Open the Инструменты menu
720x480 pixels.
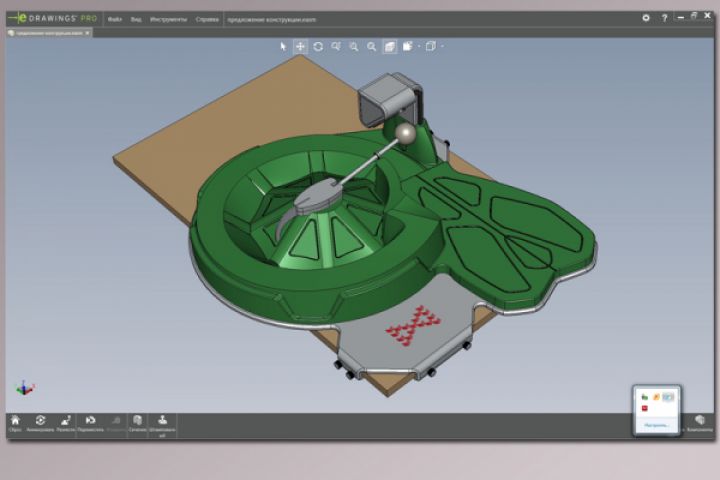click(169, 19)
